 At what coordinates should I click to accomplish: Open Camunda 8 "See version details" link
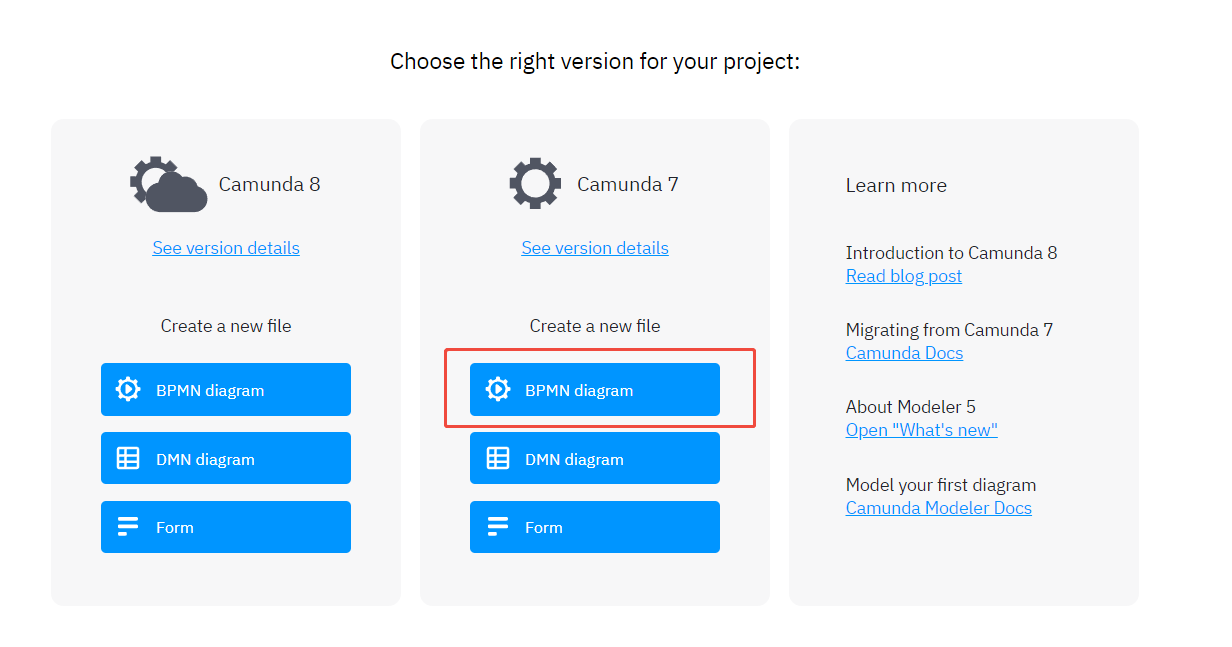coord(226,248)
